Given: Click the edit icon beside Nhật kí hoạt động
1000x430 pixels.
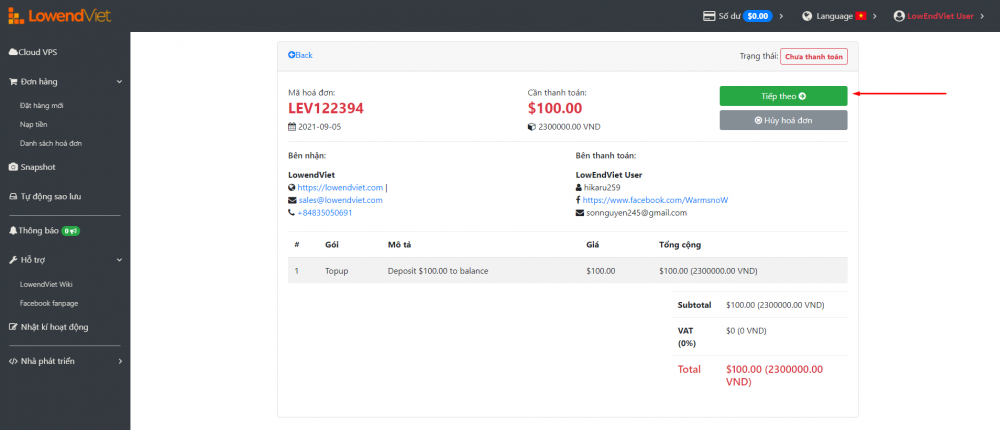Looking at the screenshot, I should pyautogui.click(x=13, y=327).
